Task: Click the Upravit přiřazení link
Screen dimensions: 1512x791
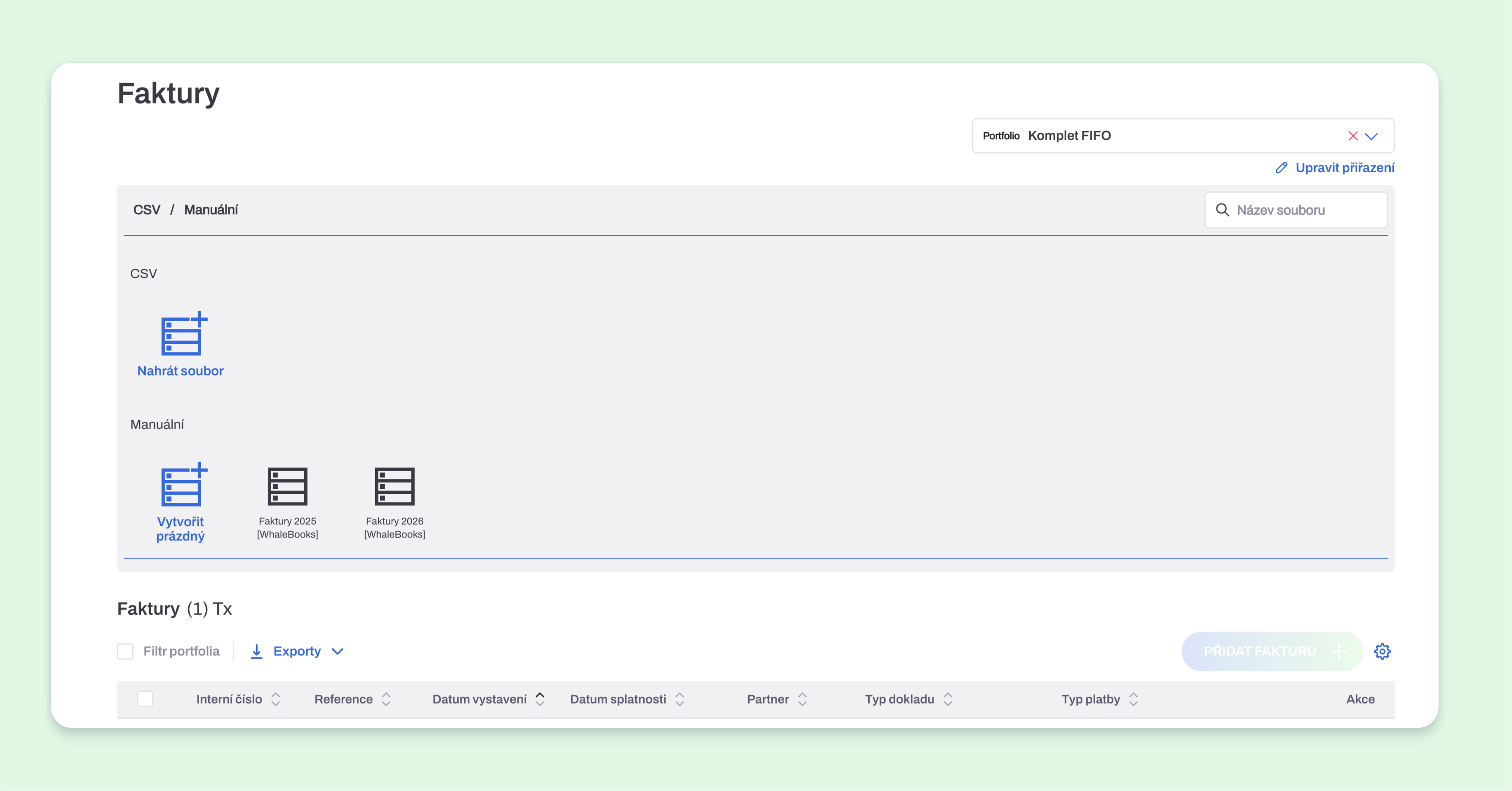Action: (x=1345, y=168)
